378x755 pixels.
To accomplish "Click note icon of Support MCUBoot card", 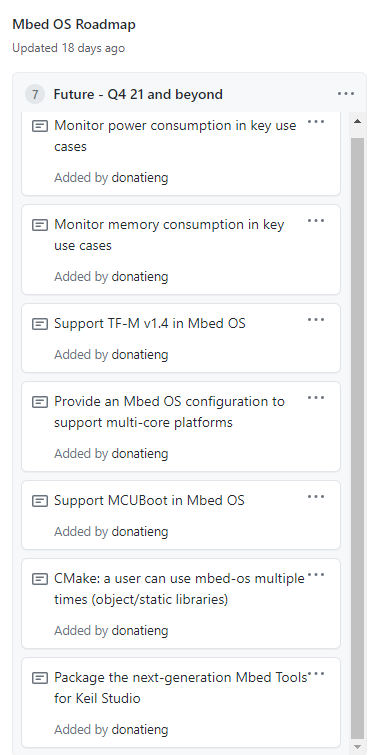I will pyautogui.click(x=40, y=501).
